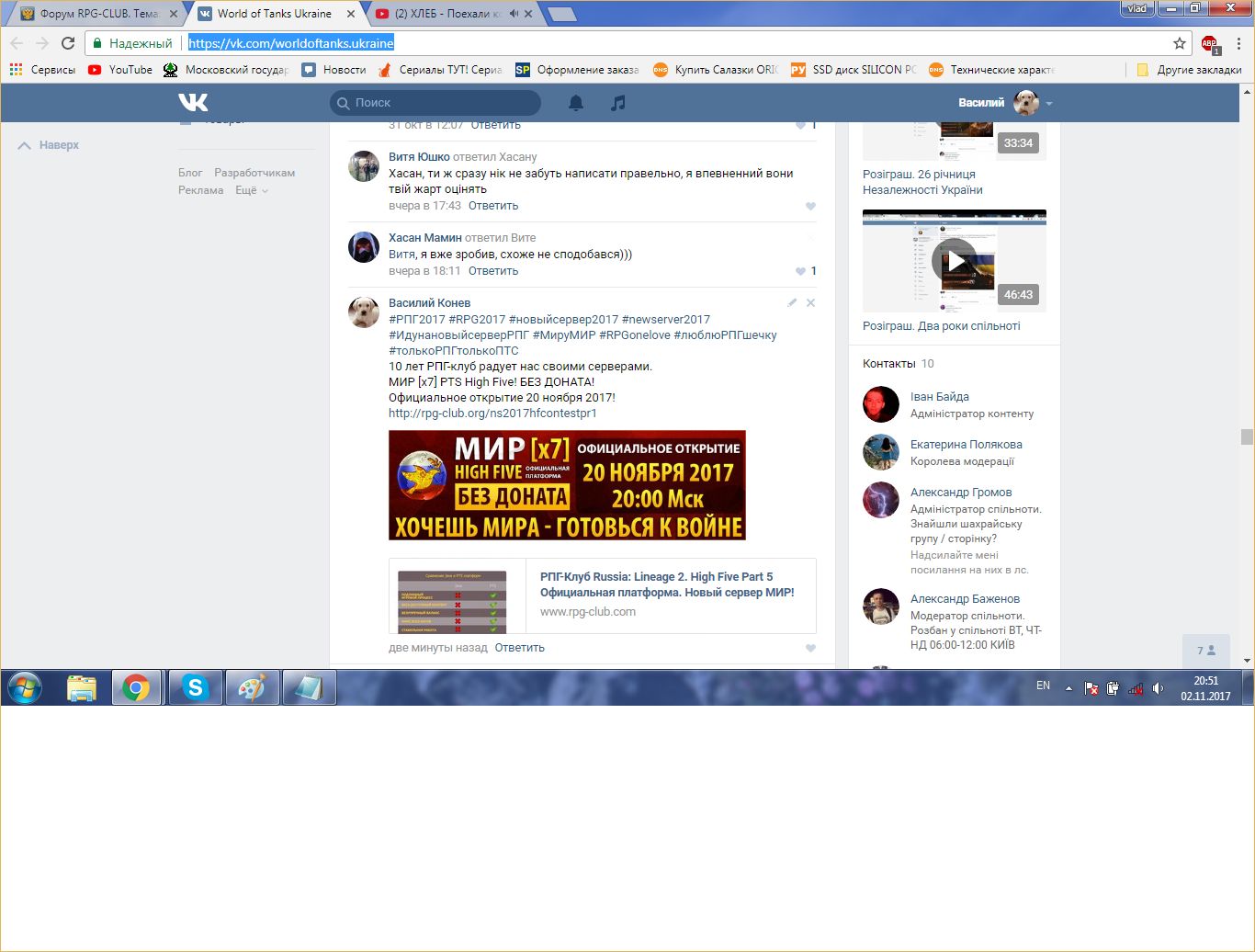Reload the page in Chrome
The height and width of the screenshot is (952, 1255).
68,43
